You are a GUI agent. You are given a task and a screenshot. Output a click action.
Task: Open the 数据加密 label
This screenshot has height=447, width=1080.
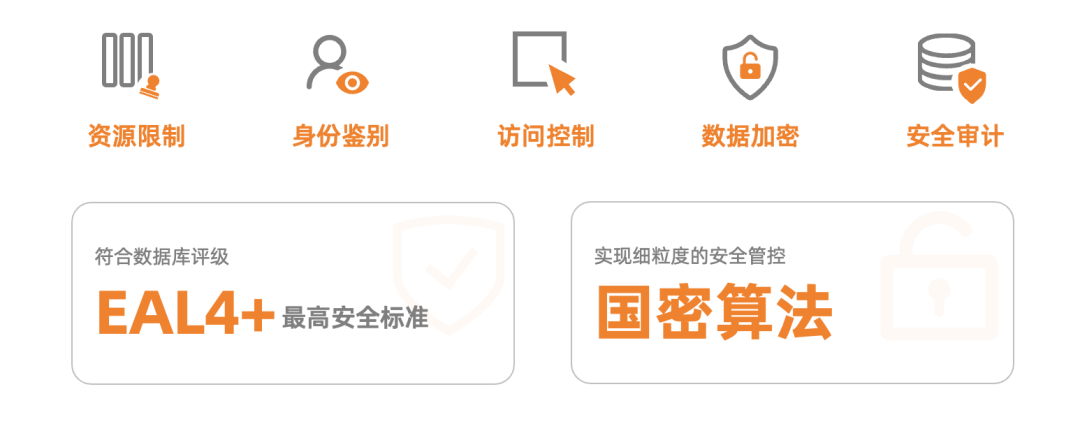[750, 136]
